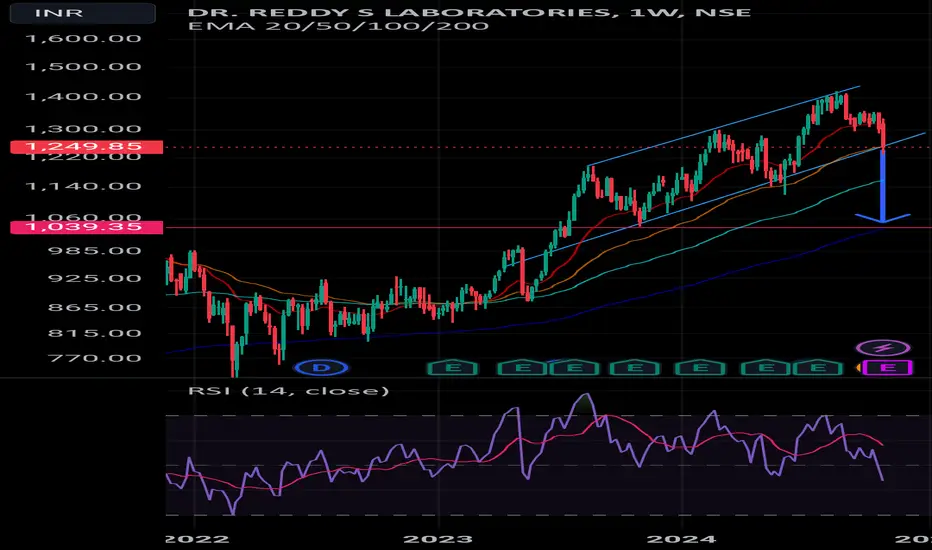The width and height of the screenshot is (932, 550).
Task: Click the 1,600.00 price axis label
Action: [x=84, y=39]
